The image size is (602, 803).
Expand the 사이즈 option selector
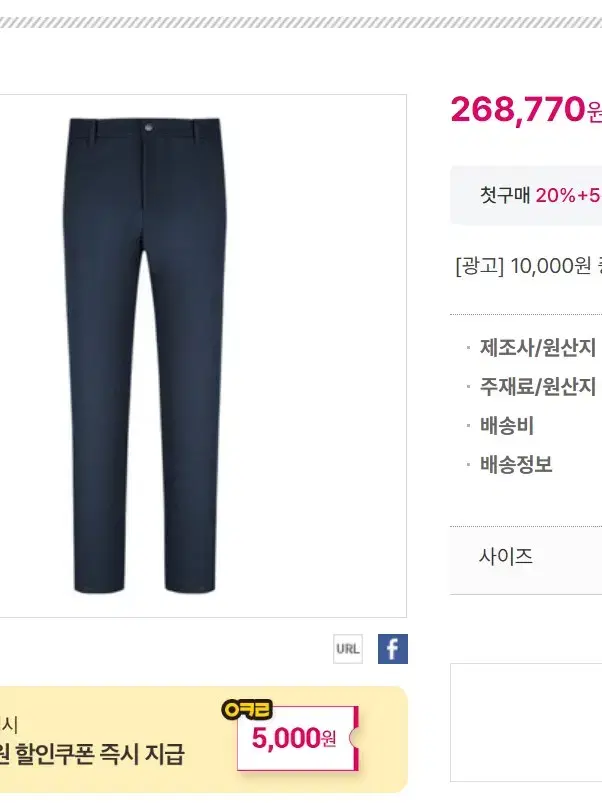[526, 556]
